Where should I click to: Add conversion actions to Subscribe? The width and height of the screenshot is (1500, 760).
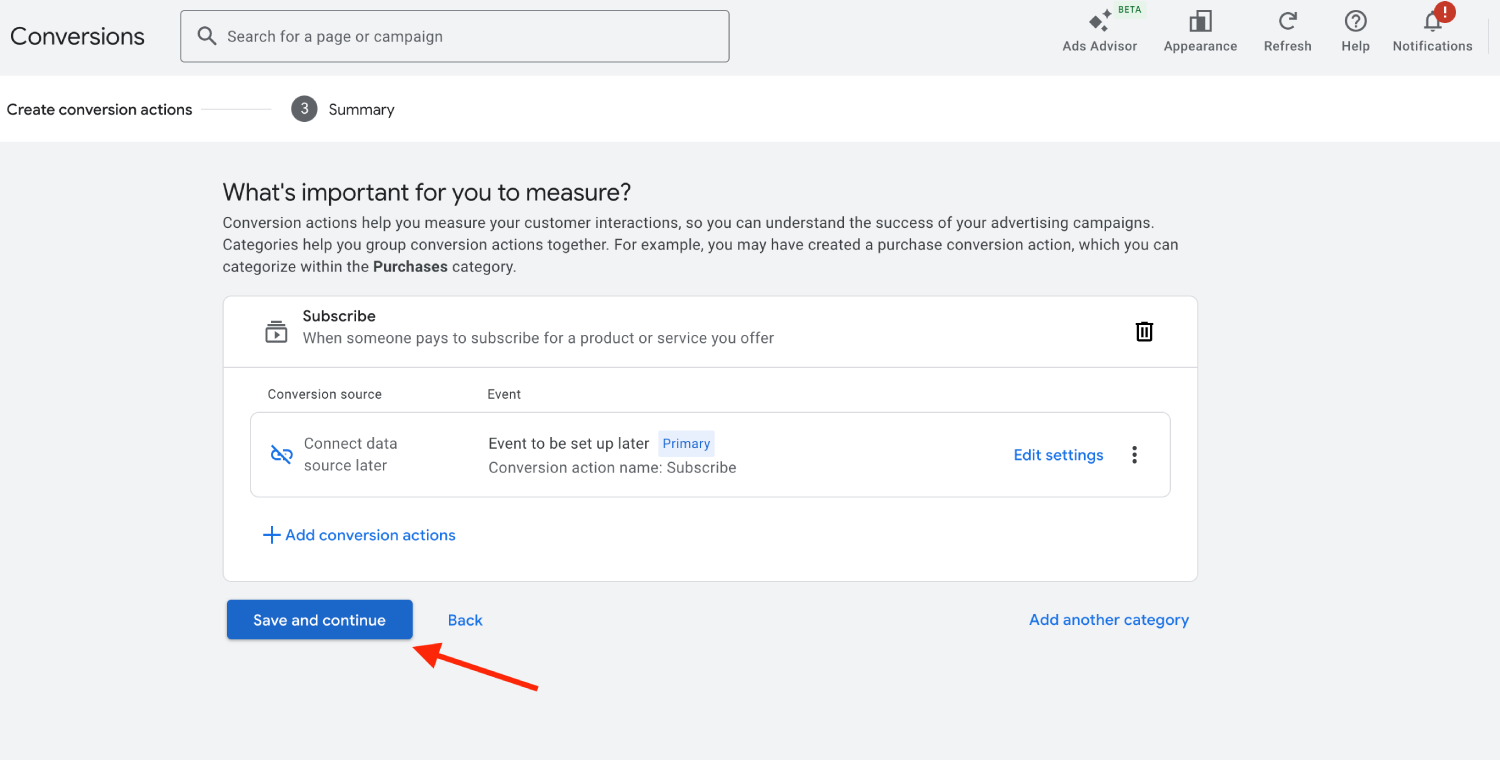point(359,535)
